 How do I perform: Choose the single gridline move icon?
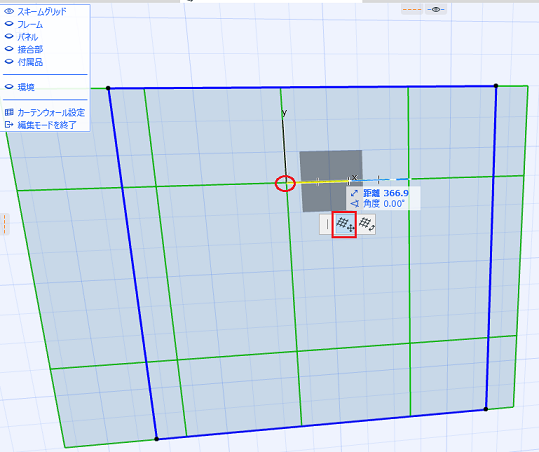(327, 224)
